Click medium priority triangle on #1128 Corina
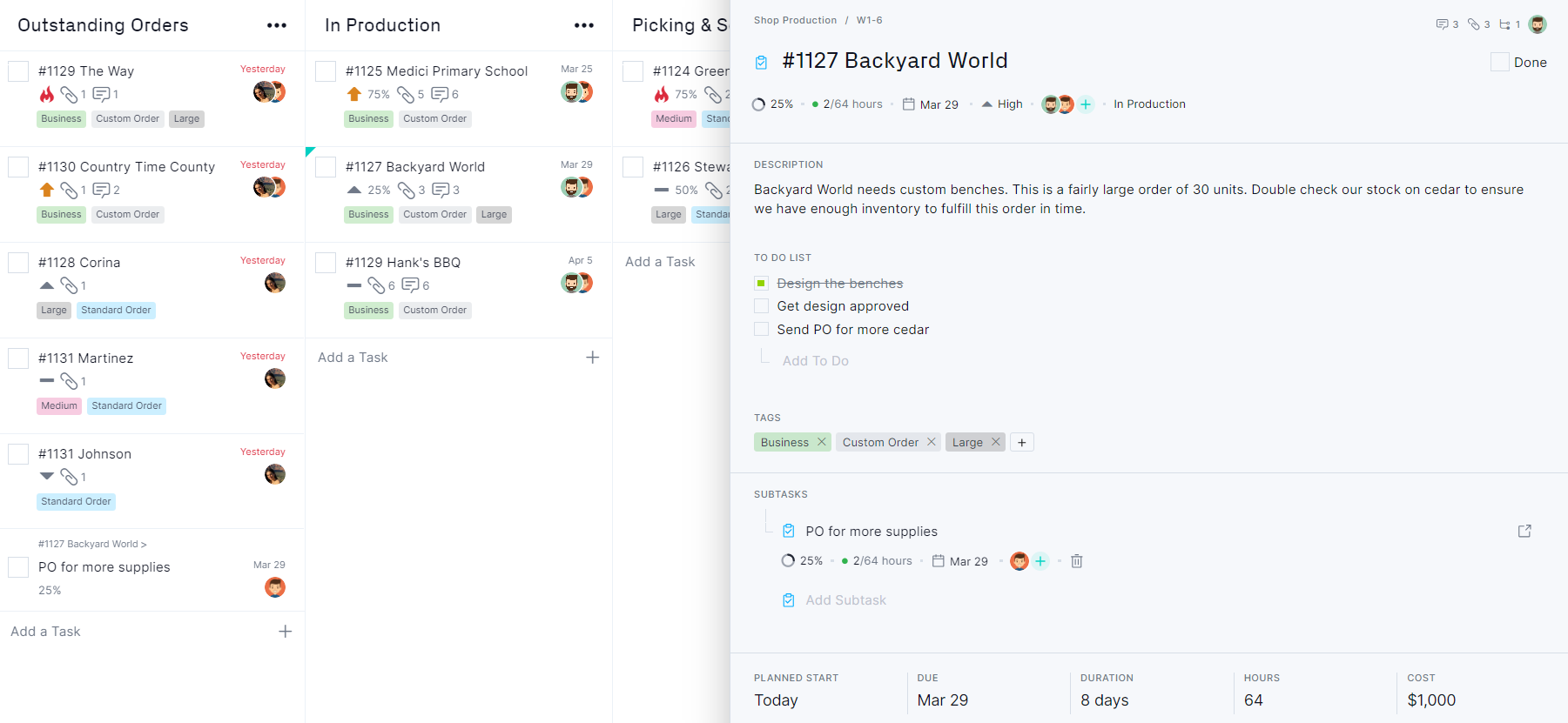Screen dimensions: 1568x723 tap(47, 285)
